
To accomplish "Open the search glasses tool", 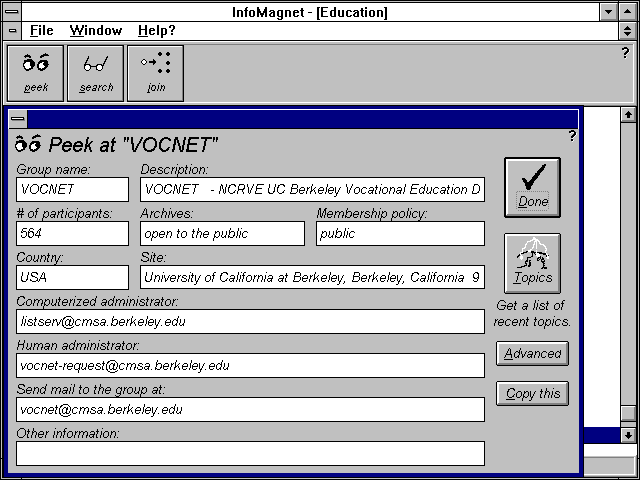I will pyautogui.click(x=96, y=72).
